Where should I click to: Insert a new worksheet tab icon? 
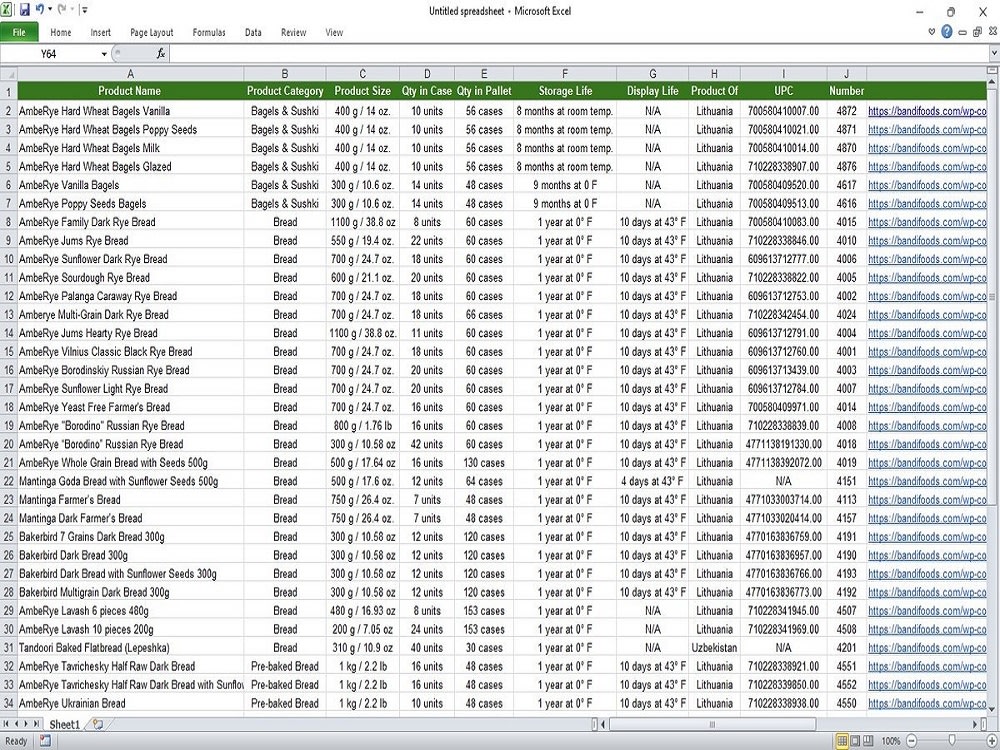(98, 724)
